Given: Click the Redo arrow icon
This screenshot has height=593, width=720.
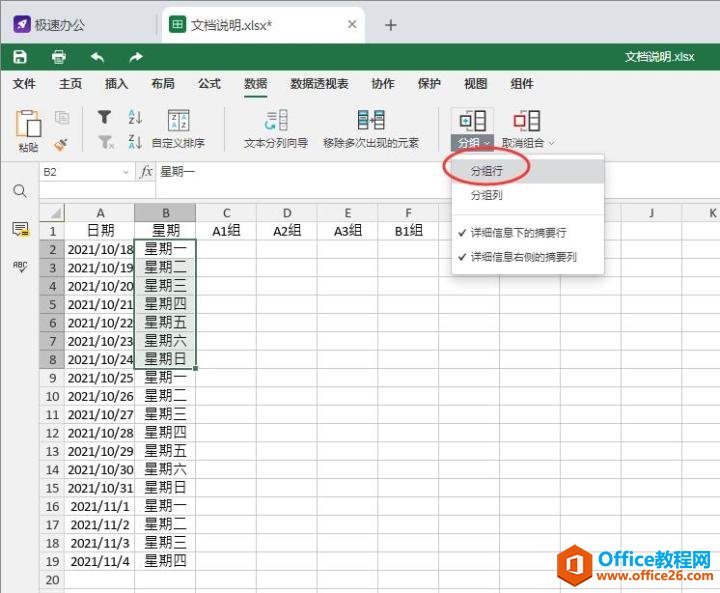Looking at the screenshot, I should pos(136,57).
